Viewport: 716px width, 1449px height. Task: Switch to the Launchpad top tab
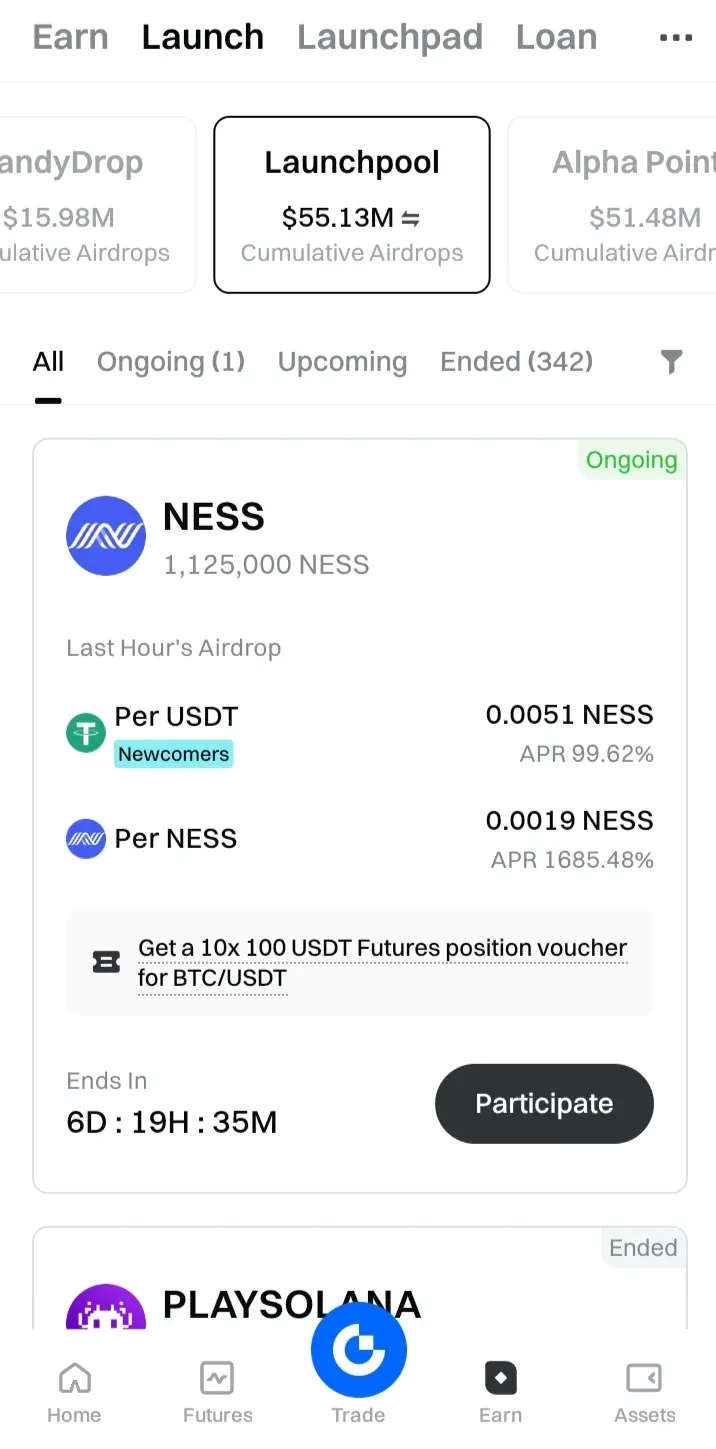(390, 38)
